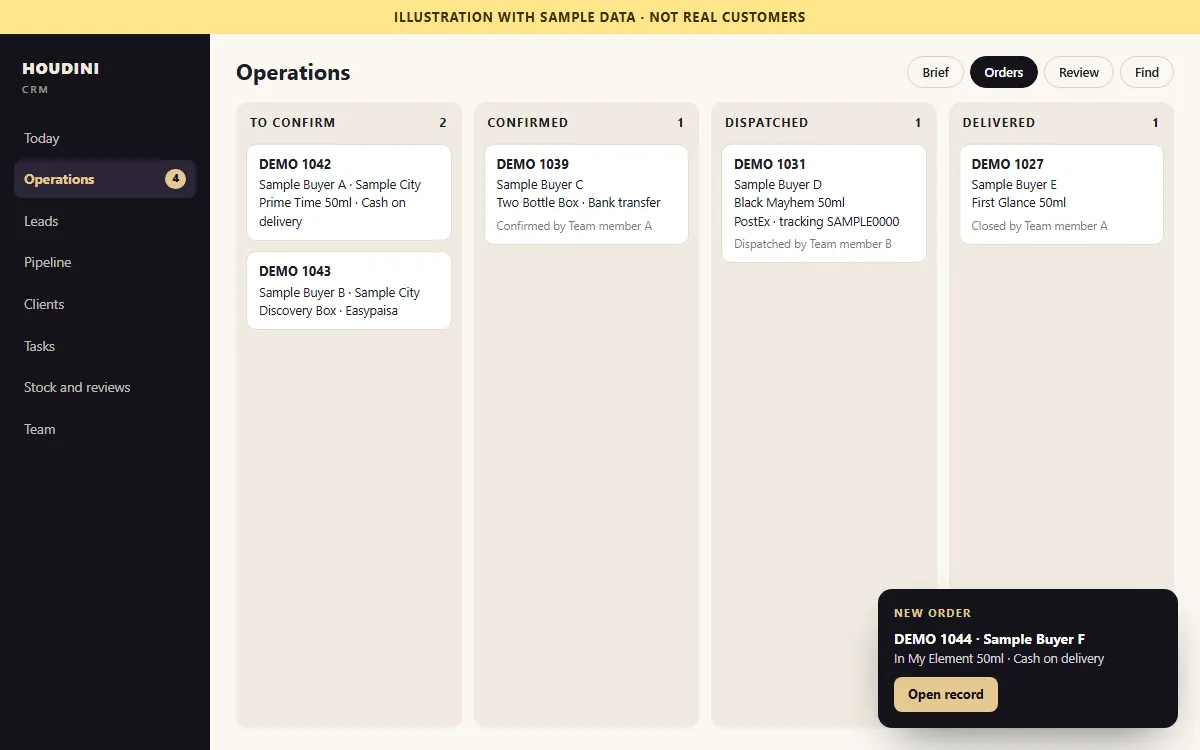This screenshot has width=1200, height=750.
Task: Open delivered order DEMO 1027
Action: pyautogui.click(x=1061, y=194)
